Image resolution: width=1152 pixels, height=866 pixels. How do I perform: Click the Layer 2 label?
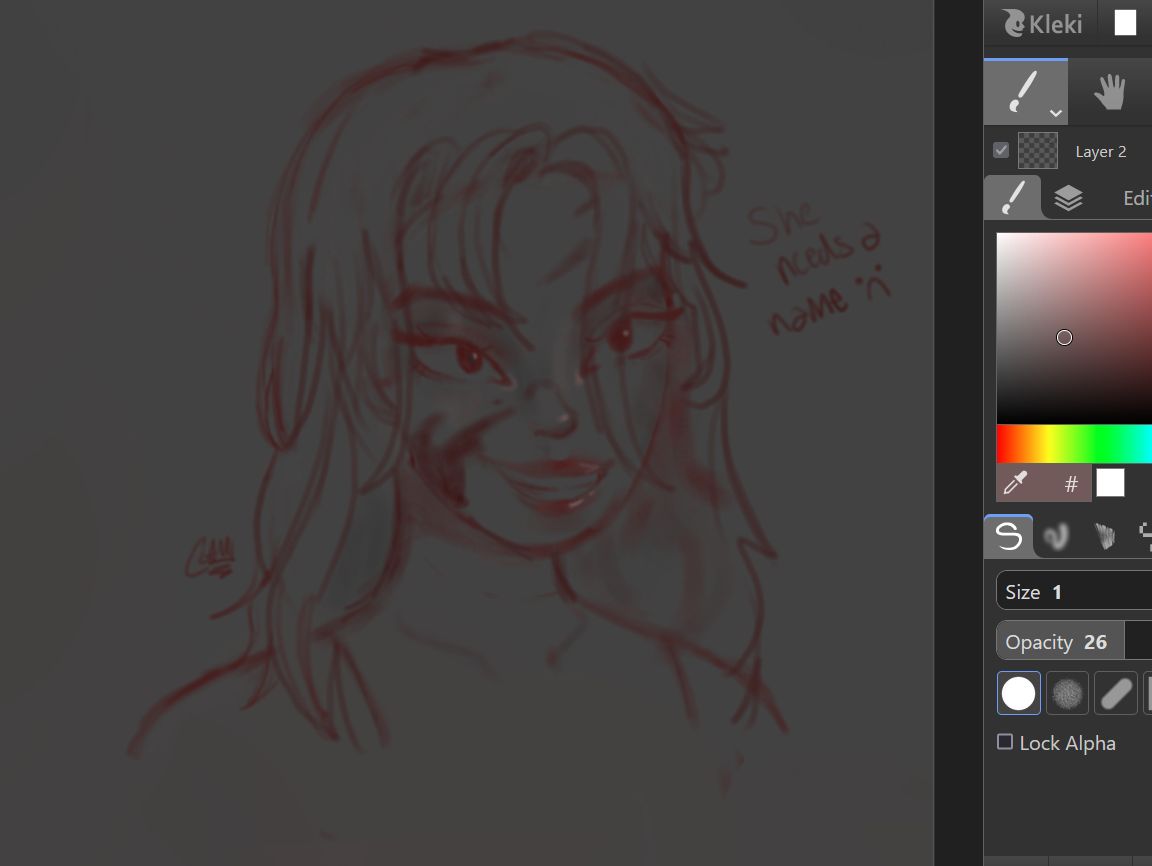coord(1101,152)
